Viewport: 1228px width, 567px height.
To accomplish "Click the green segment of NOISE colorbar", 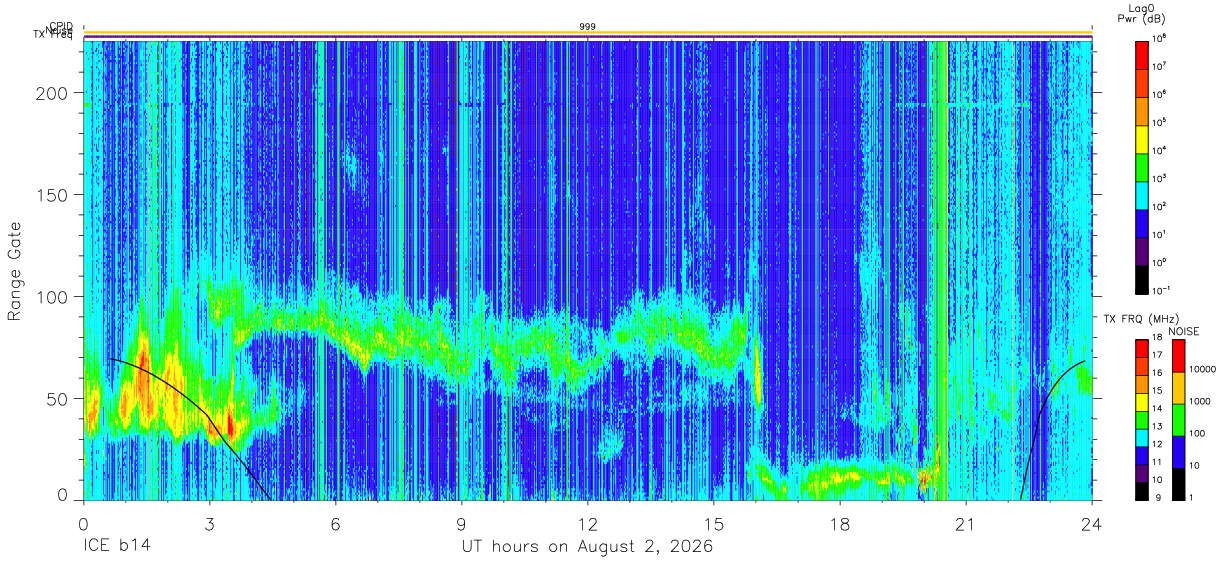I will point(1178,420).
